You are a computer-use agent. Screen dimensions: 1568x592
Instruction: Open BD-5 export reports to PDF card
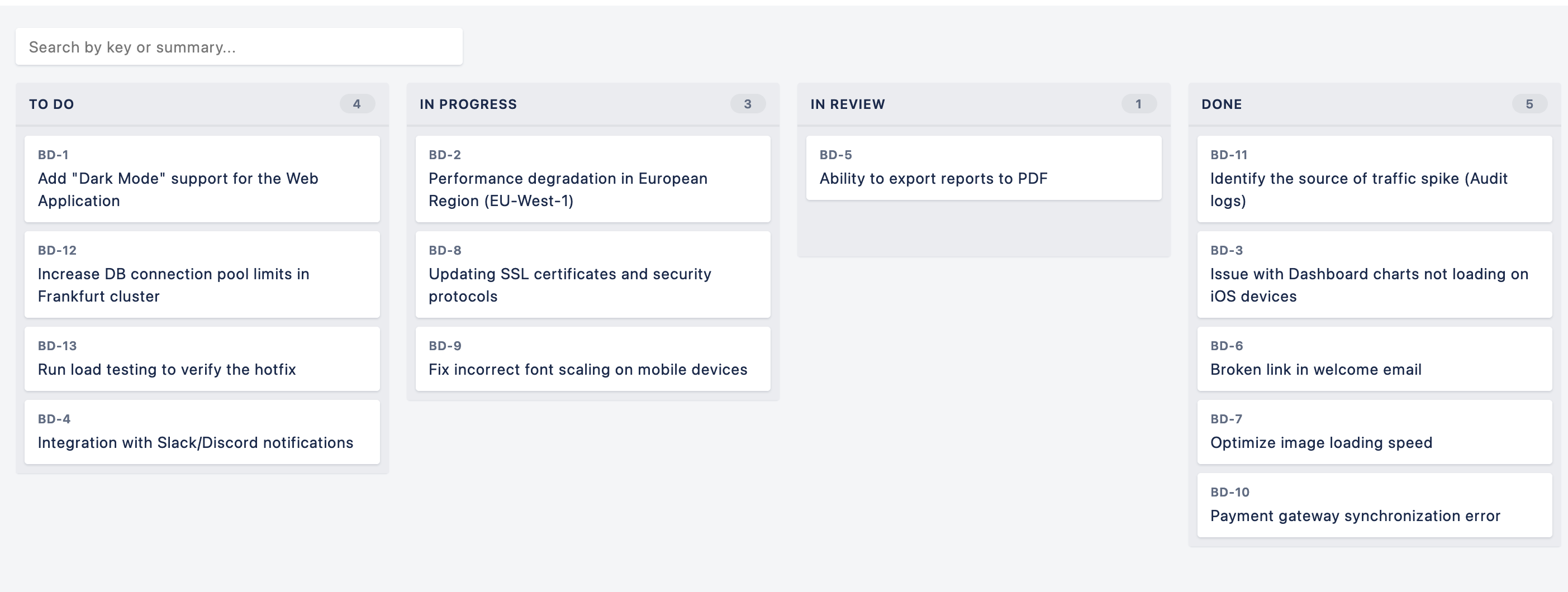983,168
